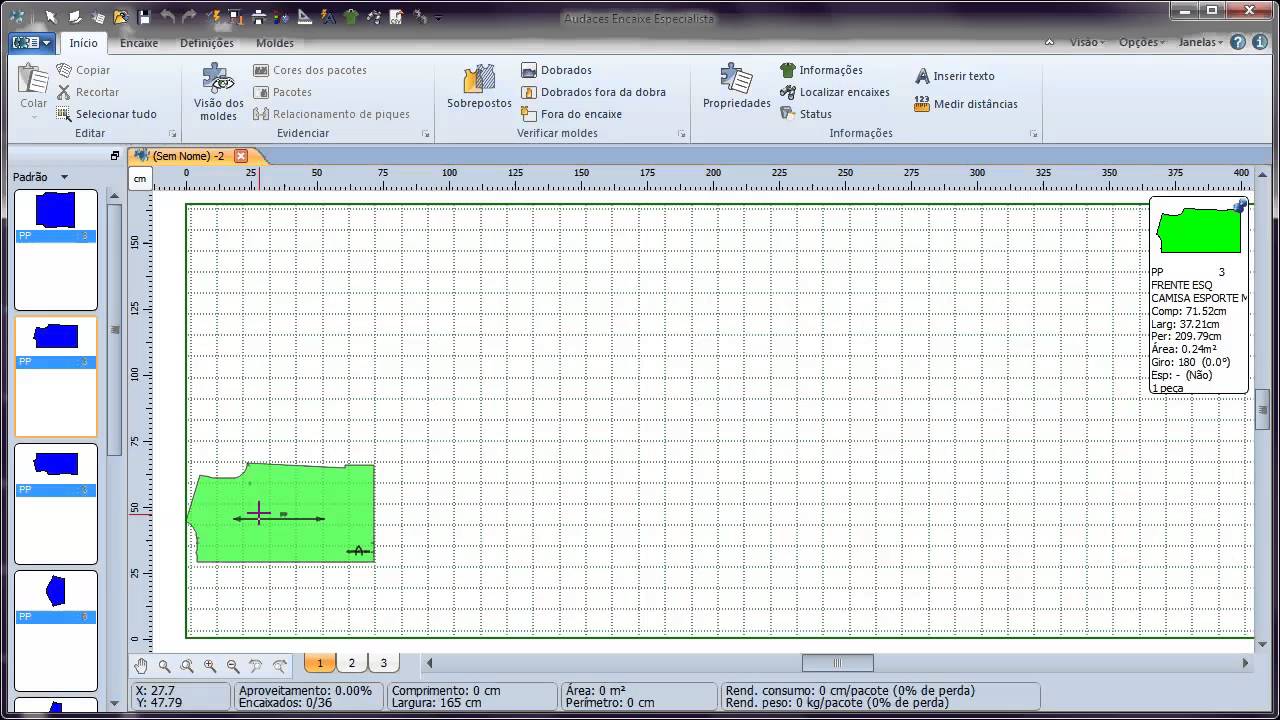Screen dimensions: 1280x720
Task: Click the horizontal scrollbar thumb
Action: coord(838,663)
